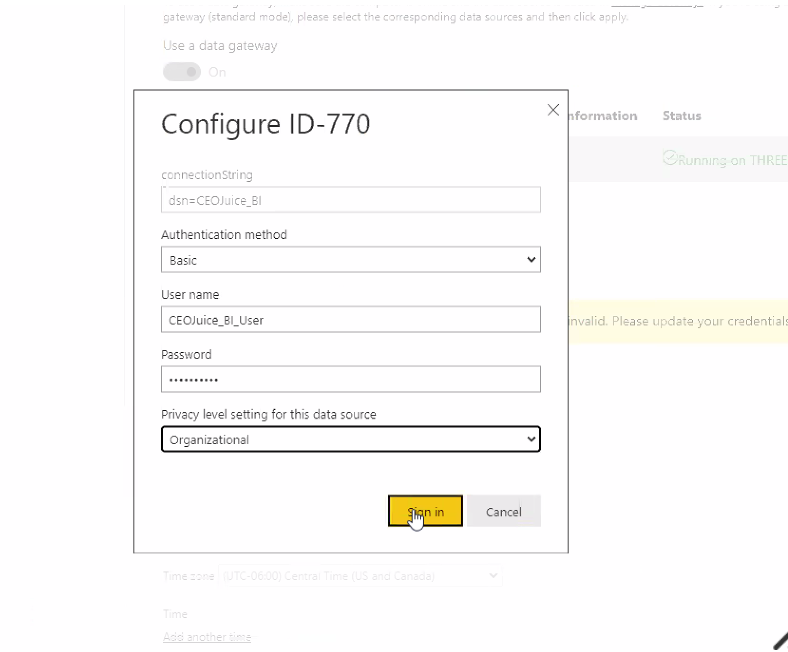Click the User name label
Image resolution: width=788 pixels, height=652 pixels.
click(190, 295)
